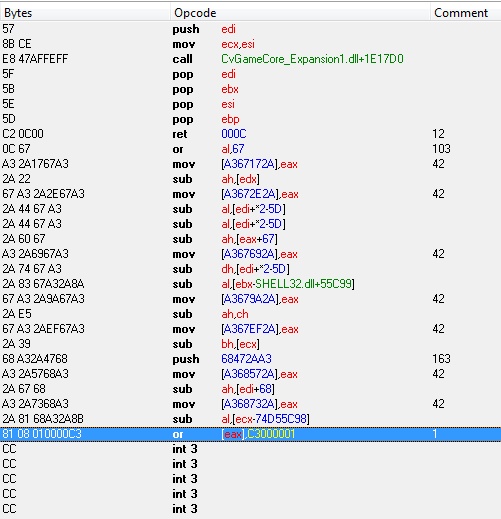This screenshot has width=501, height=519.
Task: Select 'mov [A3672E2A],eax' row
Action: 250,194
